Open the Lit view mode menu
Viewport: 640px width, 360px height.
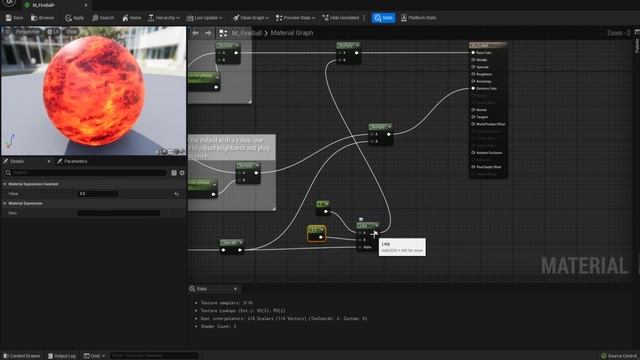coord(53,31)
